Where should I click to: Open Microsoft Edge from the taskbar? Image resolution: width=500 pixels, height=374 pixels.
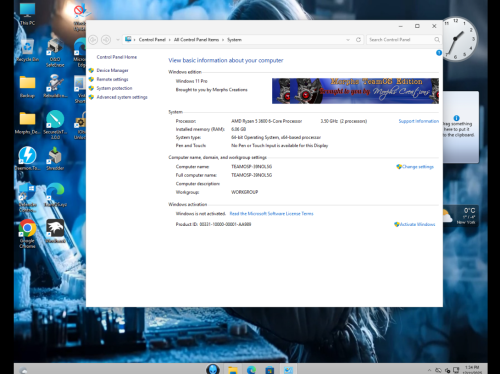pyautogui.click(x=251, y=370)
